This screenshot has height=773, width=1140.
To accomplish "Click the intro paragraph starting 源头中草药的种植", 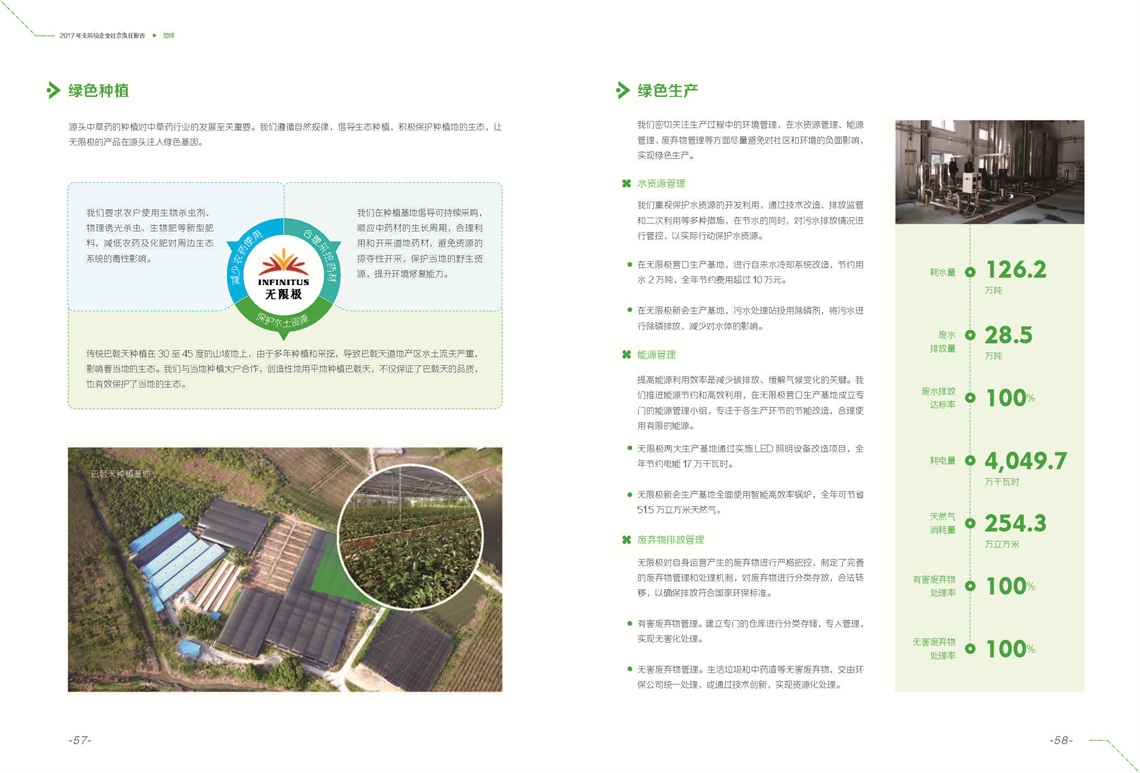I will [285, 135].
